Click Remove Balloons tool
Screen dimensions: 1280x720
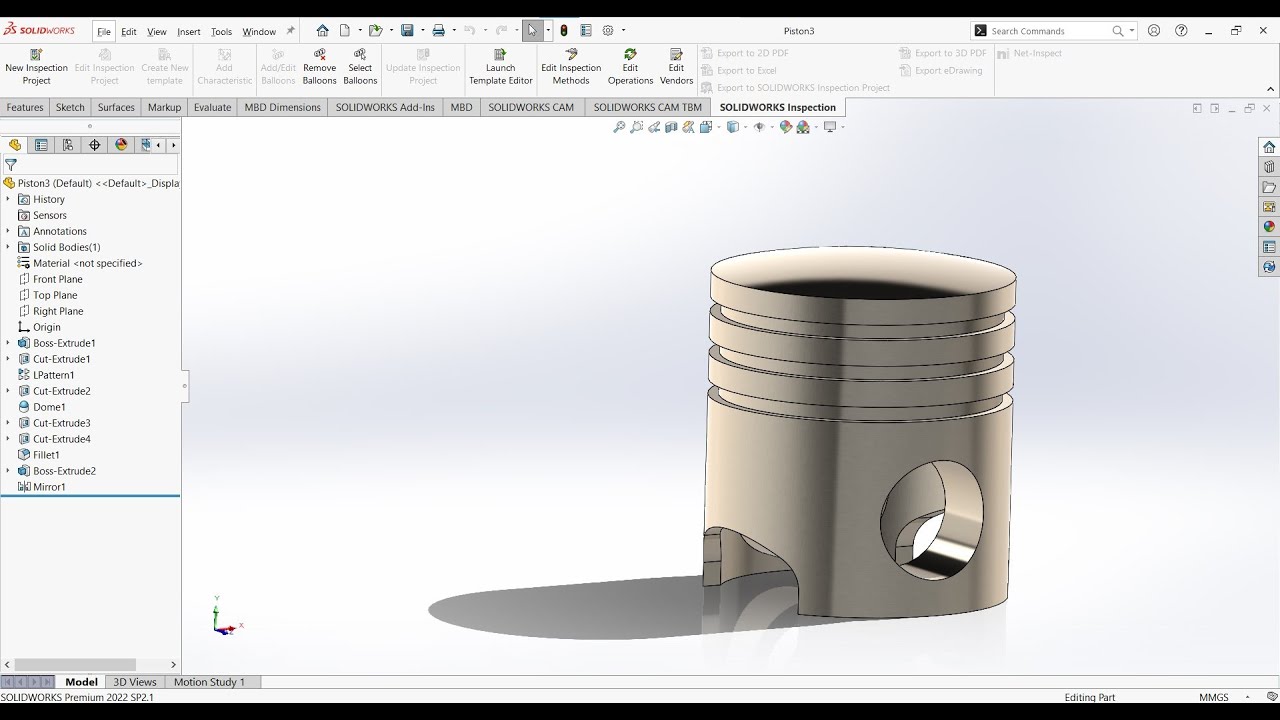click(319, 67)
